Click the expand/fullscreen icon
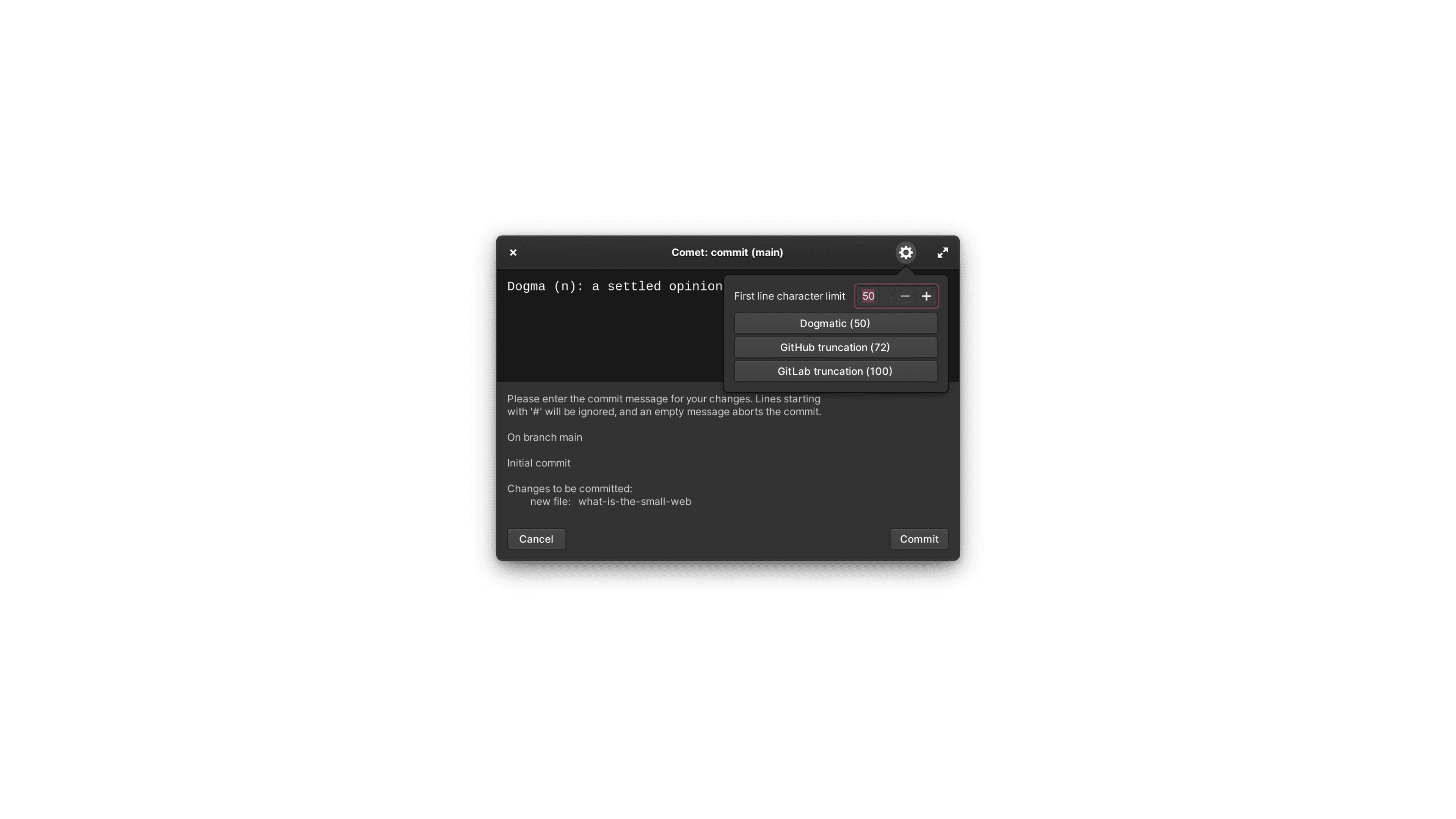This screenshot has width=1456, height=819. [x=942, y=252]
